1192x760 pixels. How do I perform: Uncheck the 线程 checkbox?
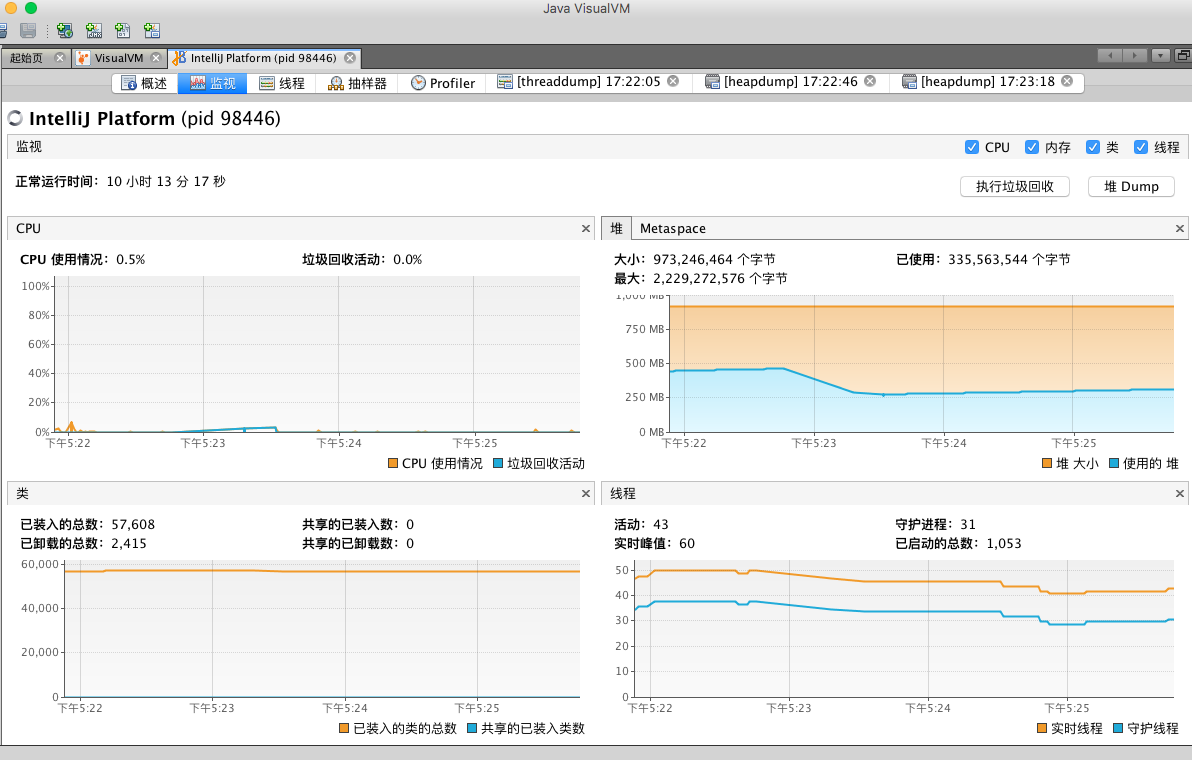click(1140, 147)
